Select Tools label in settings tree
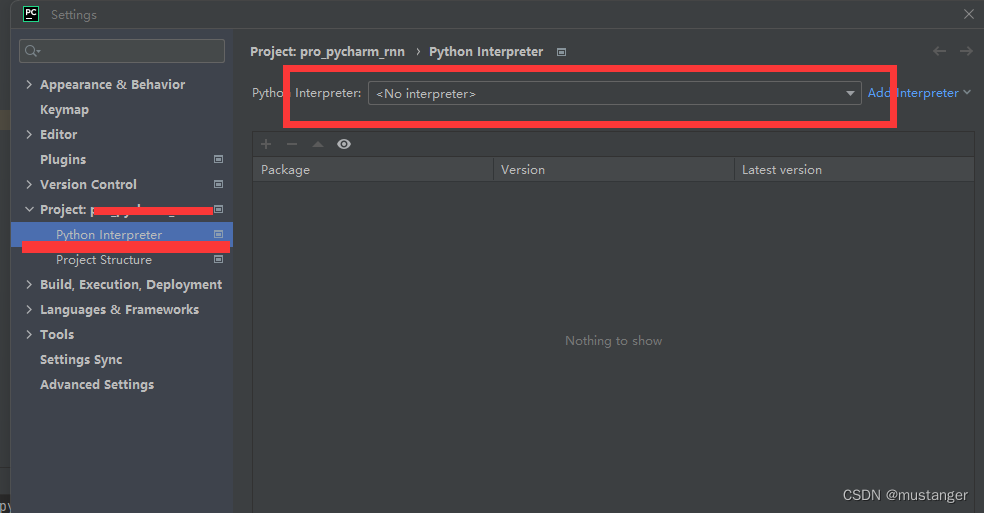This screenshot has height=513, width=984. (x=57, y=335)
